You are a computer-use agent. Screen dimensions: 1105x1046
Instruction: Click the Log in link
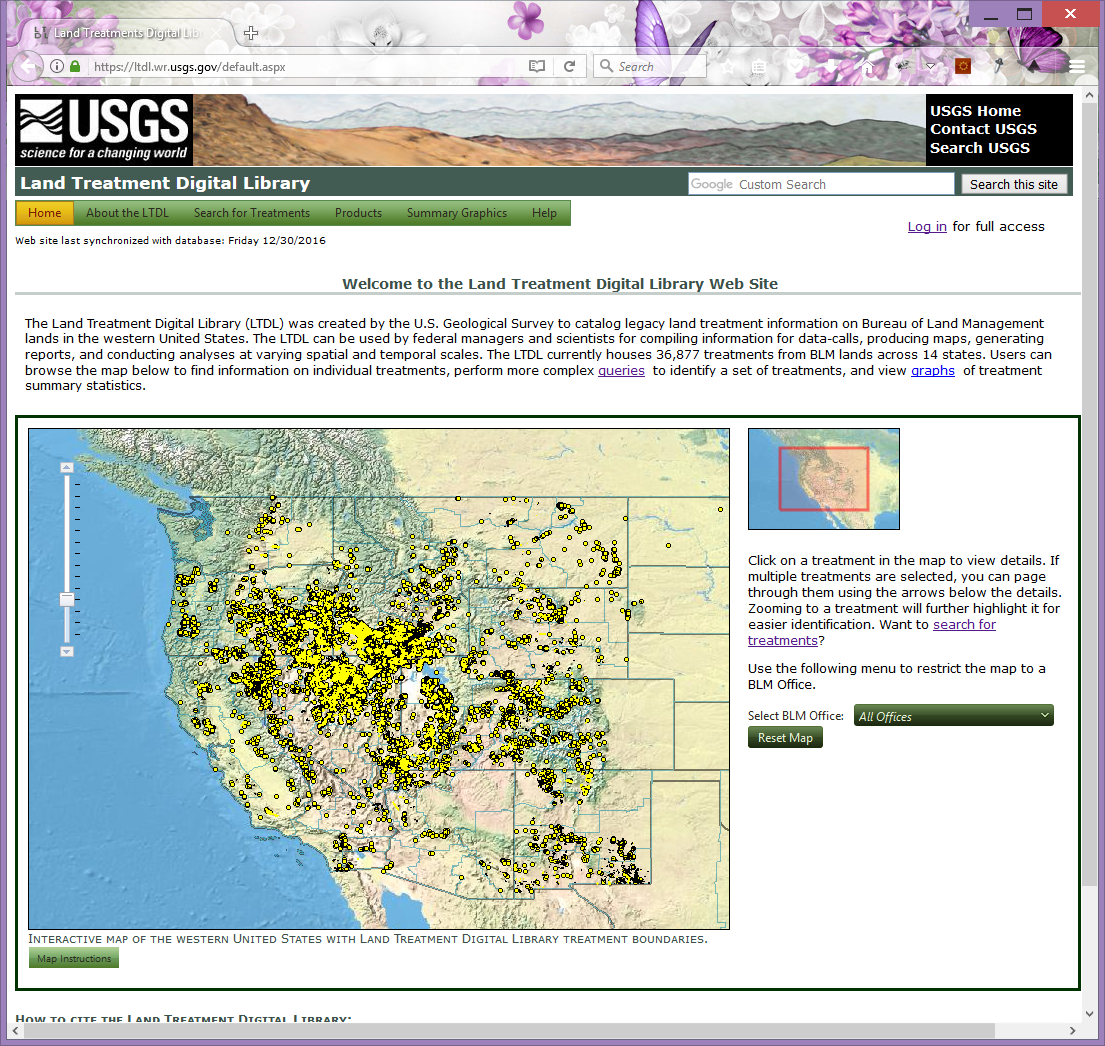click(926, 227)
